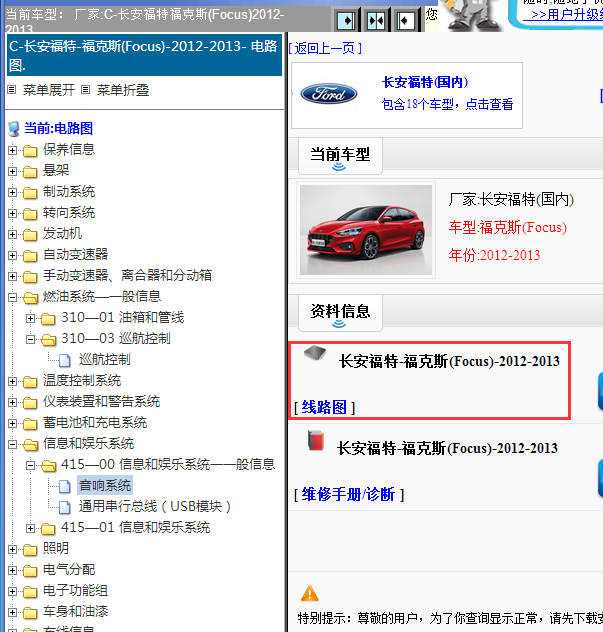Click the 年份:2012-2013 red text
The image size is (603, 632).
click(494, 256)
